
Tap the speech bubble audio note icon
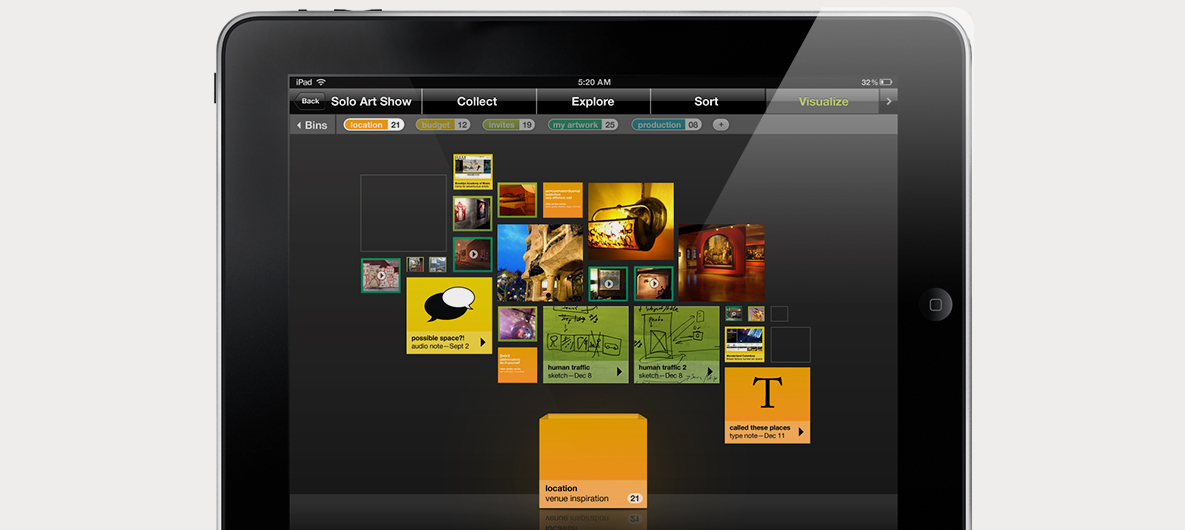click(449, 304)
